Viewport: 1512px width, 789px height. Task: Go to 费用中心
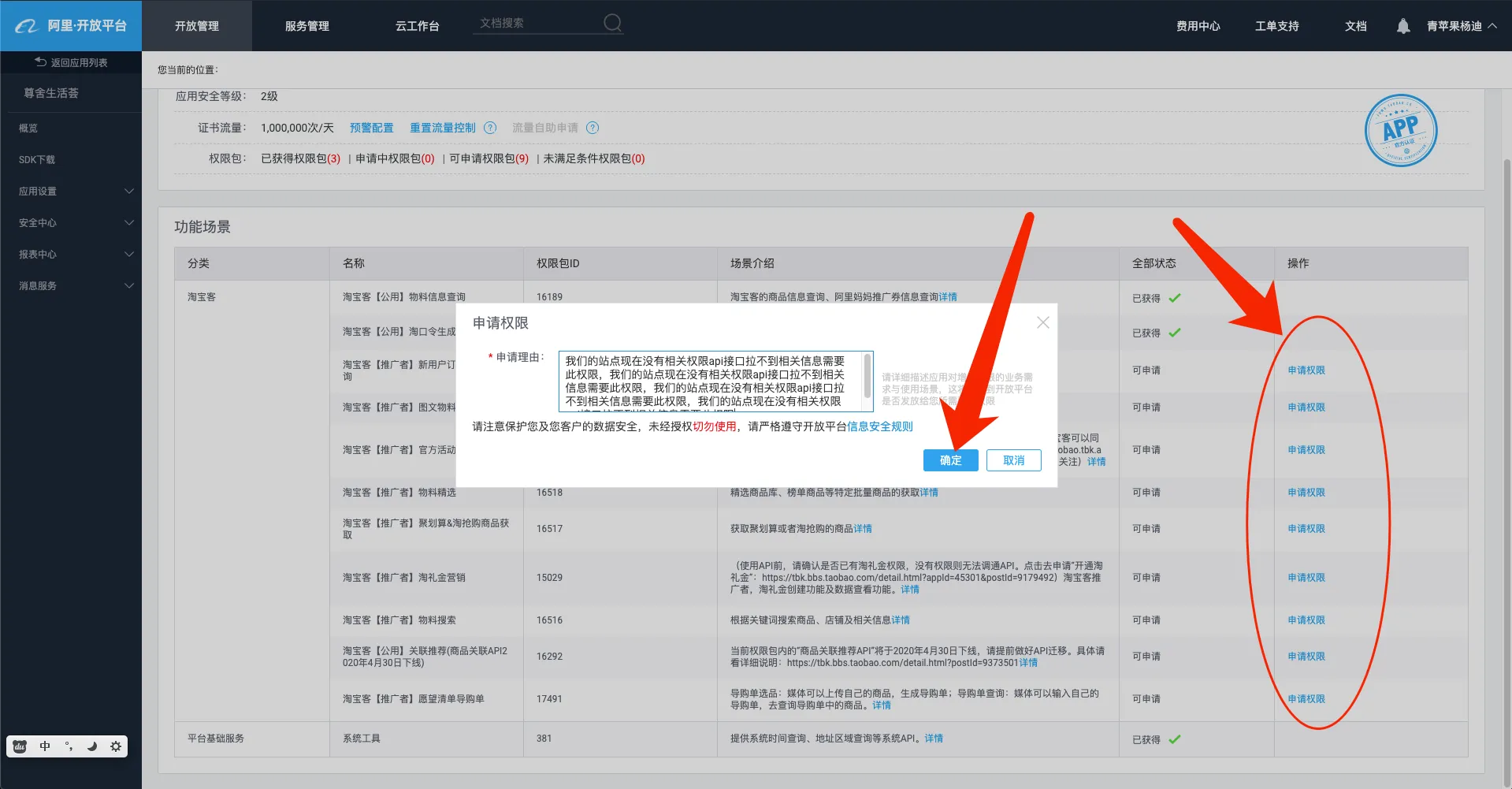coord(1198,26)
